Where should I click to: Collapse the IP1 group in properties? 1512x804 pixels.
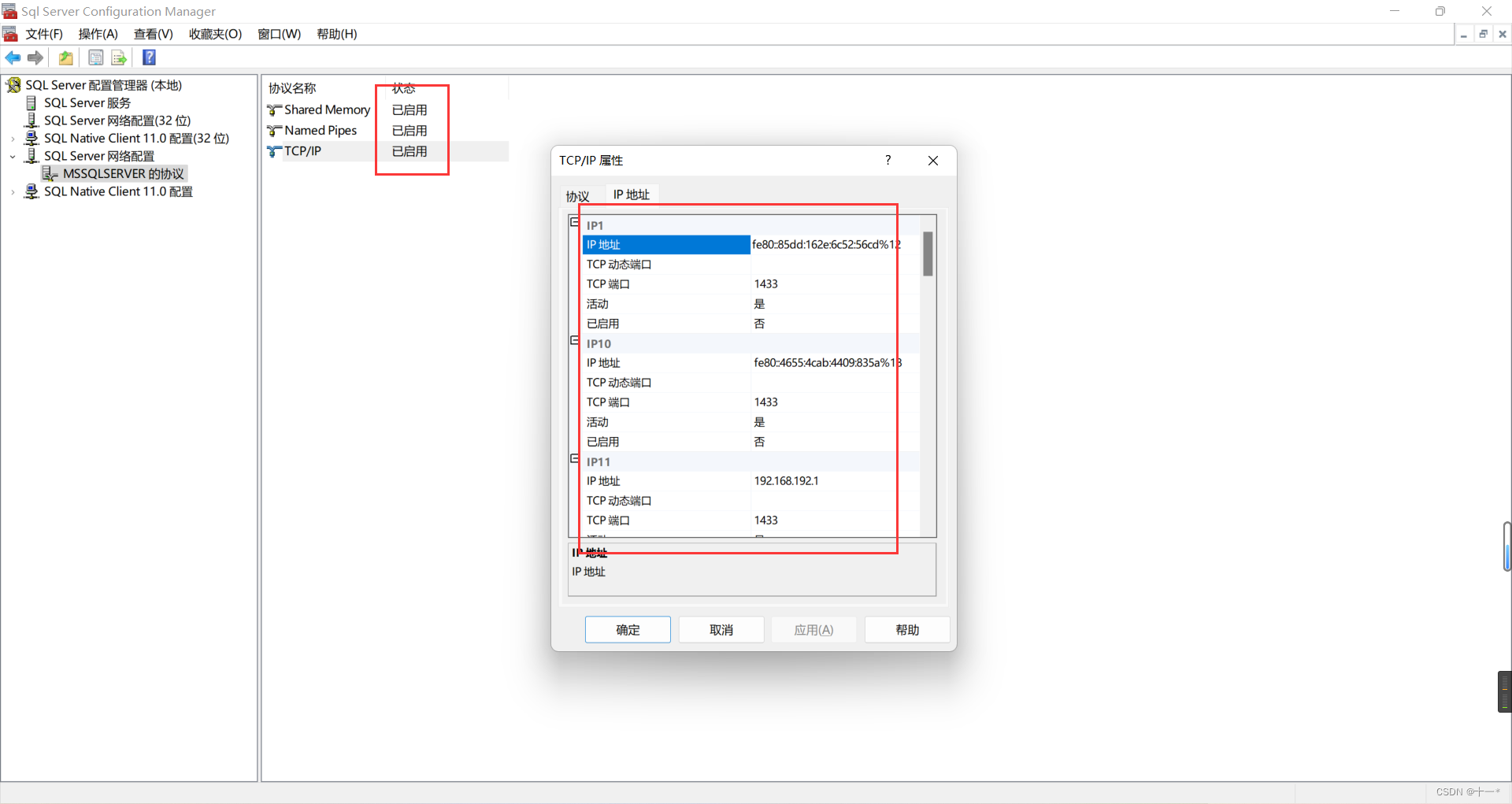coord(575,222)
